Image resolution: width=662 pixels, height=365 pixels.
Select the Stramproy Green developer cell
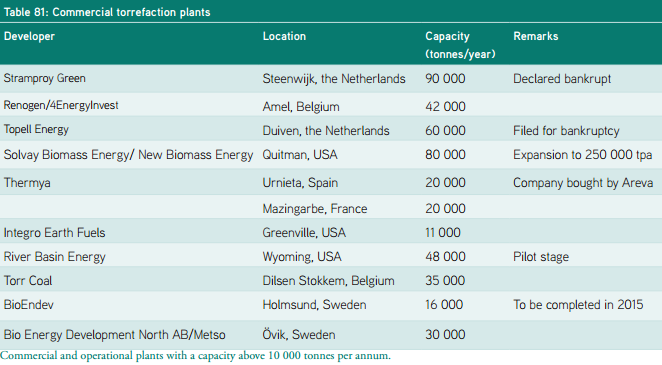pos(45,78)
